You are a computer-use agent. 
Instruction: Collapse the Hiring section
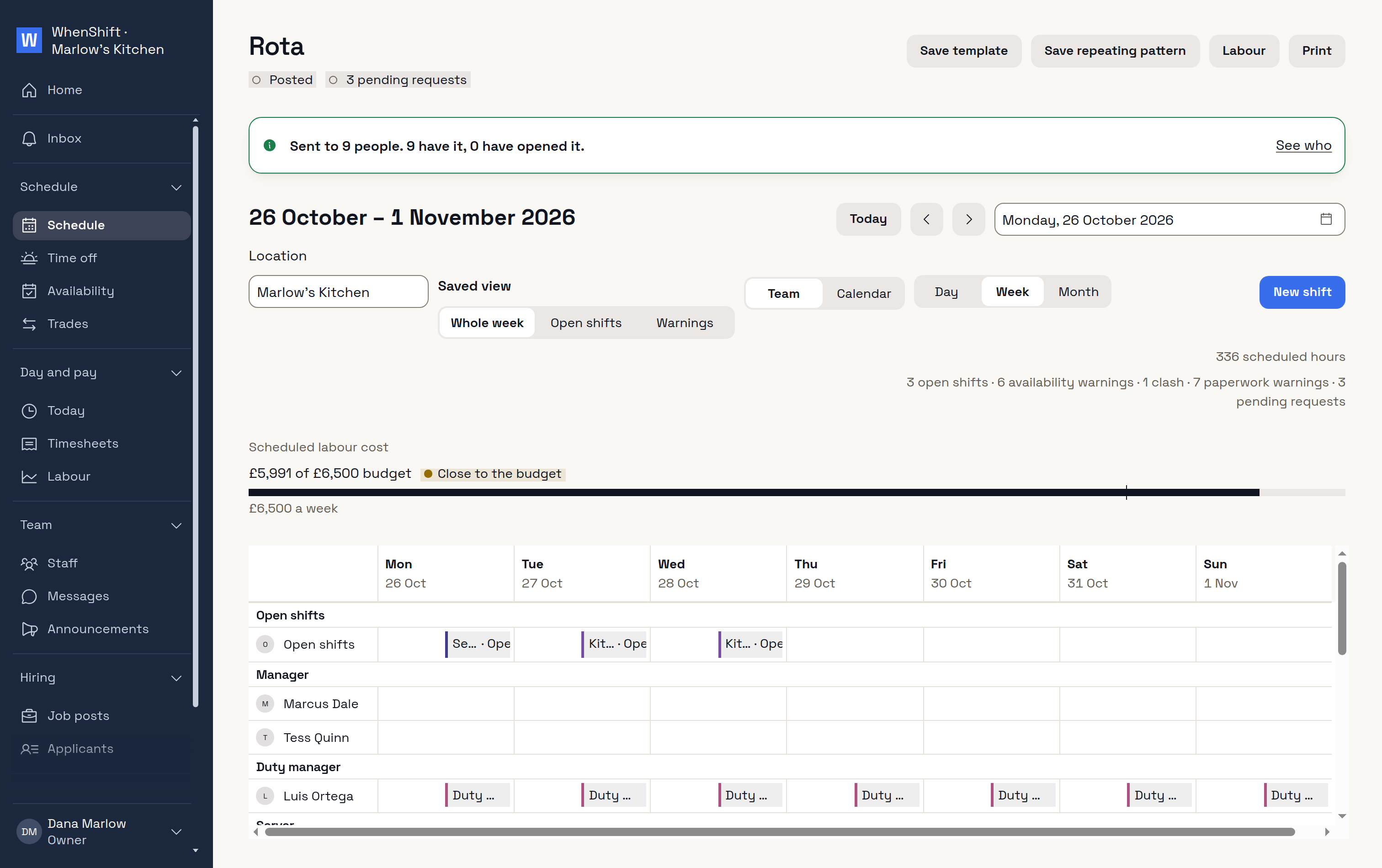102,677
